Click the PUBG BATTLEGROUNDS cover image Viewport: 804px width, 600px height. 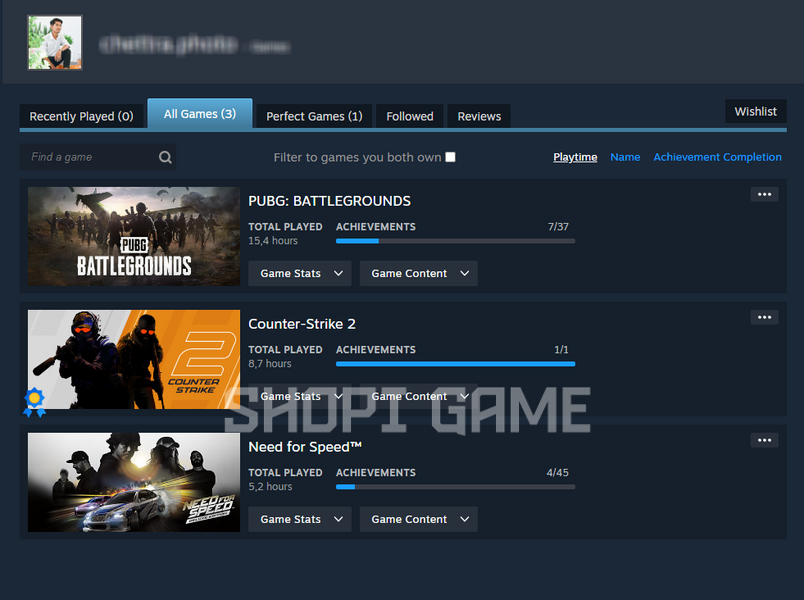(x=134, y=236)
